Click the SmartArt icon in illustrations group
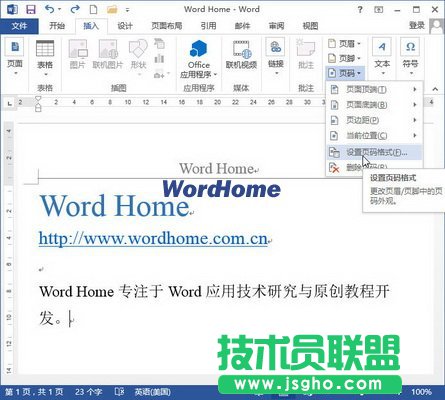Screen dimensions: 445x400 (159, 43)
